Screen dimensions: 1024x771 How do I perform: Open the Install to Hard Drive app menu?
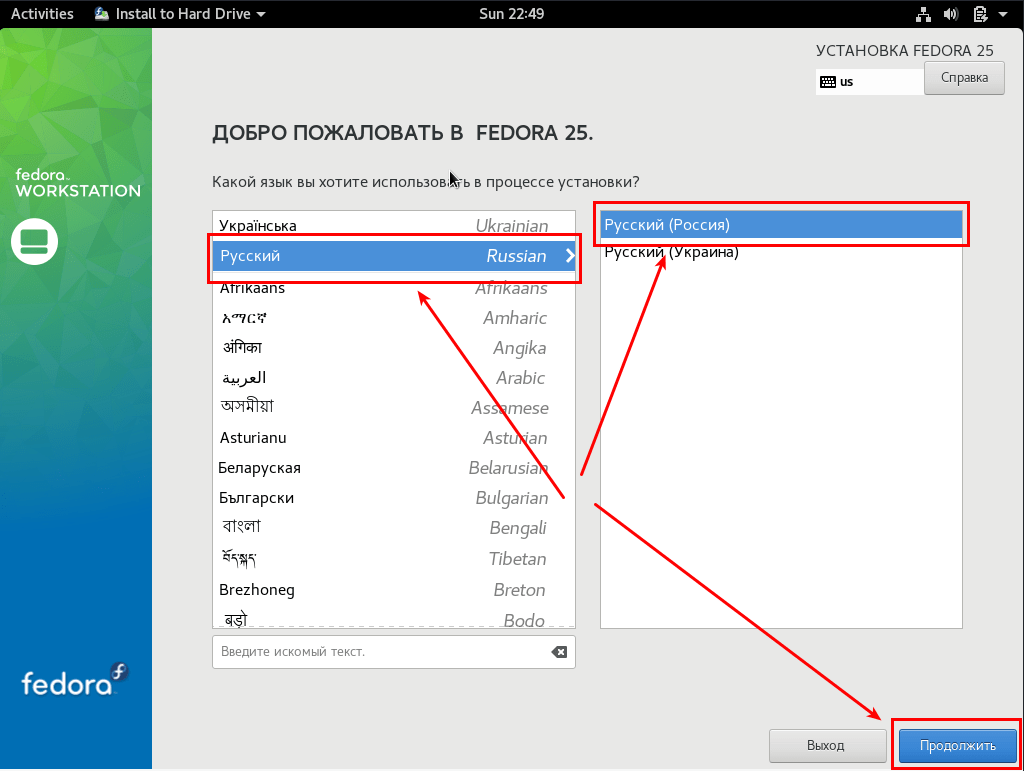point(180,14)
